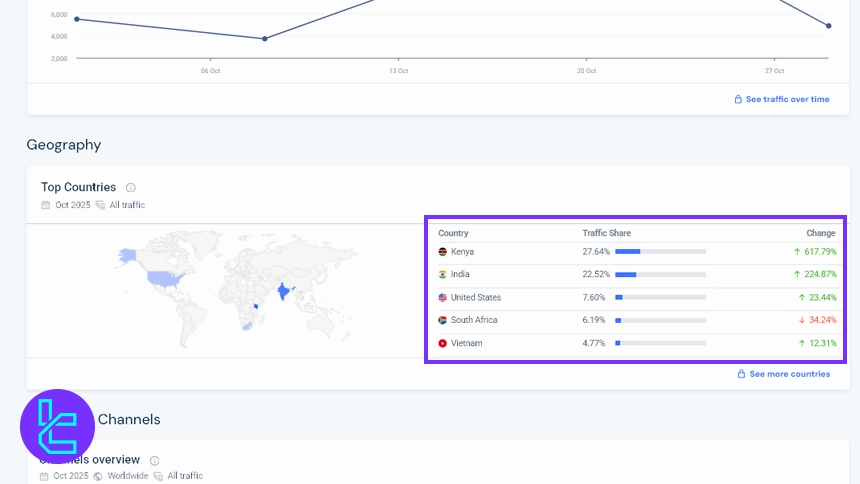This screenshot has width=860, height=484.
Task: Click the United States flag icon
Action: [443, 298]
